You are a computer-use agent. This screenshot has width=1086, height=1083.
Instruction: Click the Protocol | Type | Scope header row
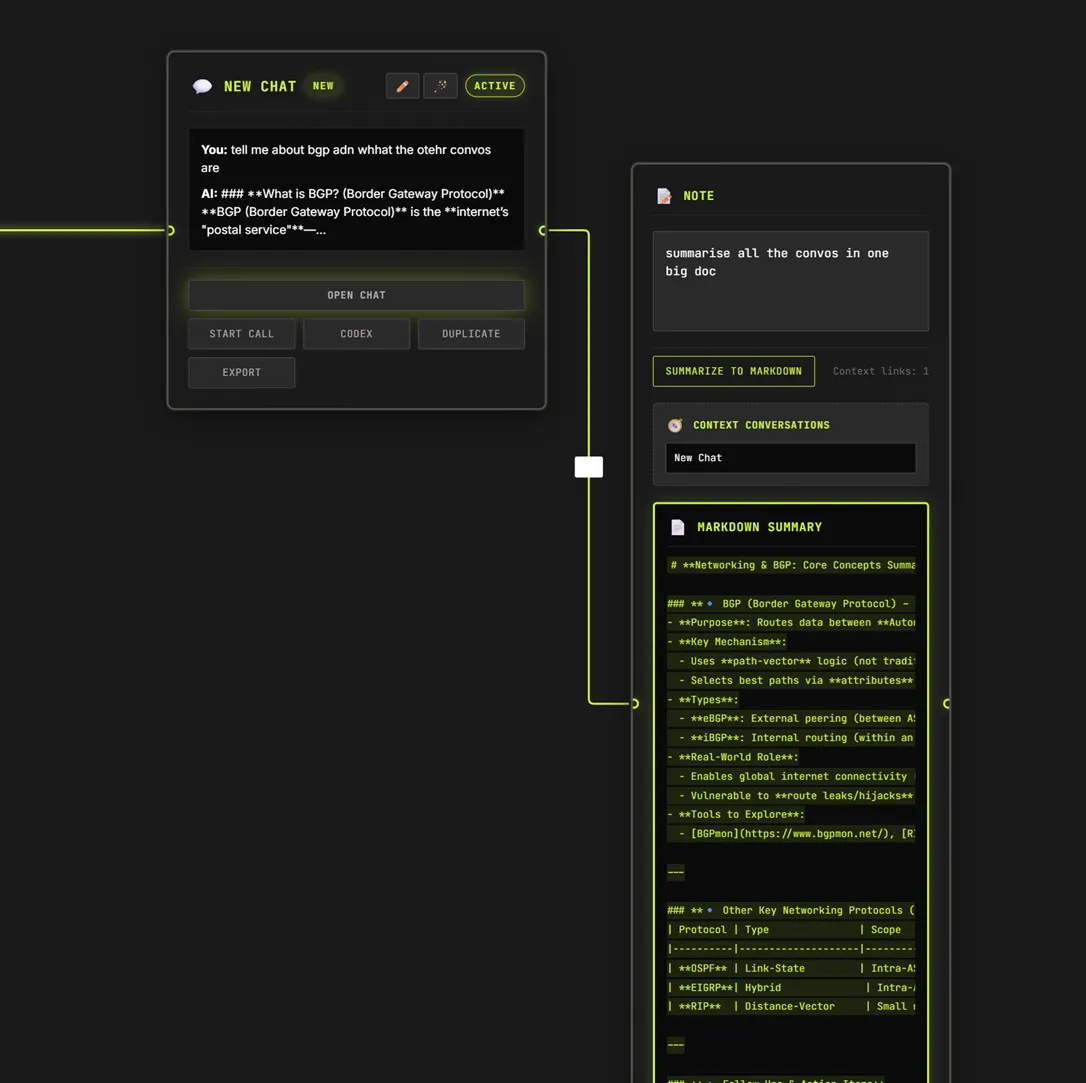(791, 930)
